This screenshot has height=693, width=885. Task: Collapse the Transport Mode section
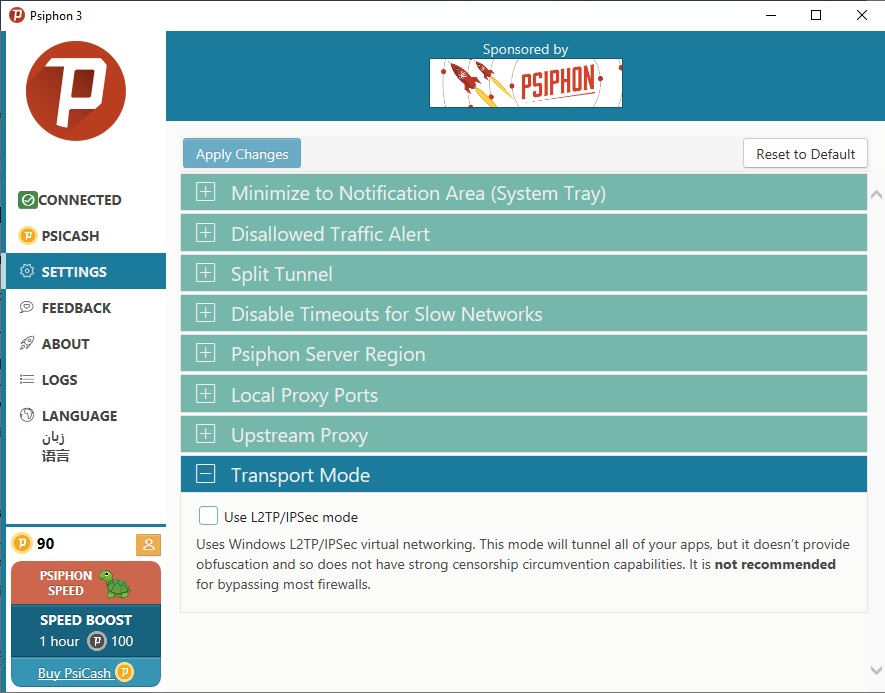point(524,475)
